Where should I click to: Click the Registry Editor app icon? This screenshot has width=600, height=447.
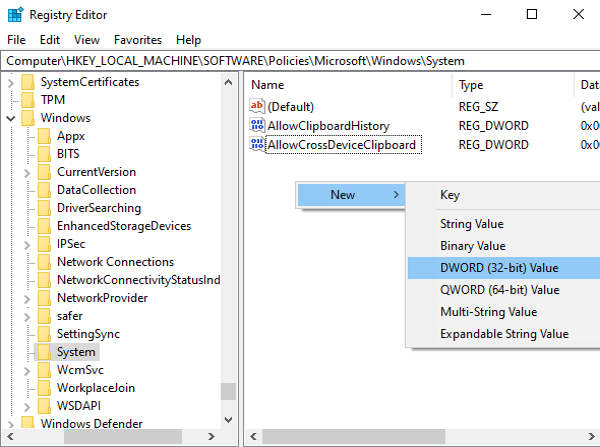pos(15,15)
